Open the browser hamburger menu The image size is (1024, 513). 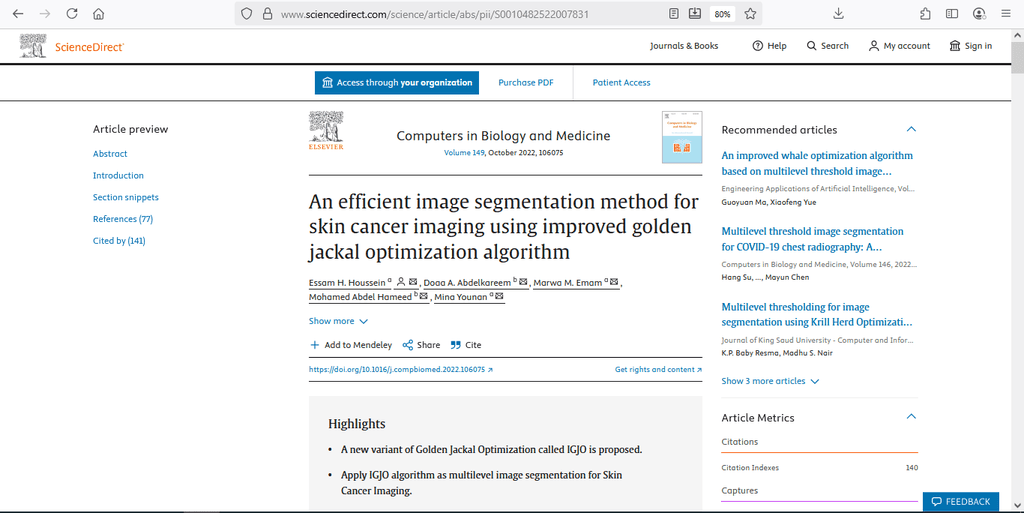coord(1006,14)
